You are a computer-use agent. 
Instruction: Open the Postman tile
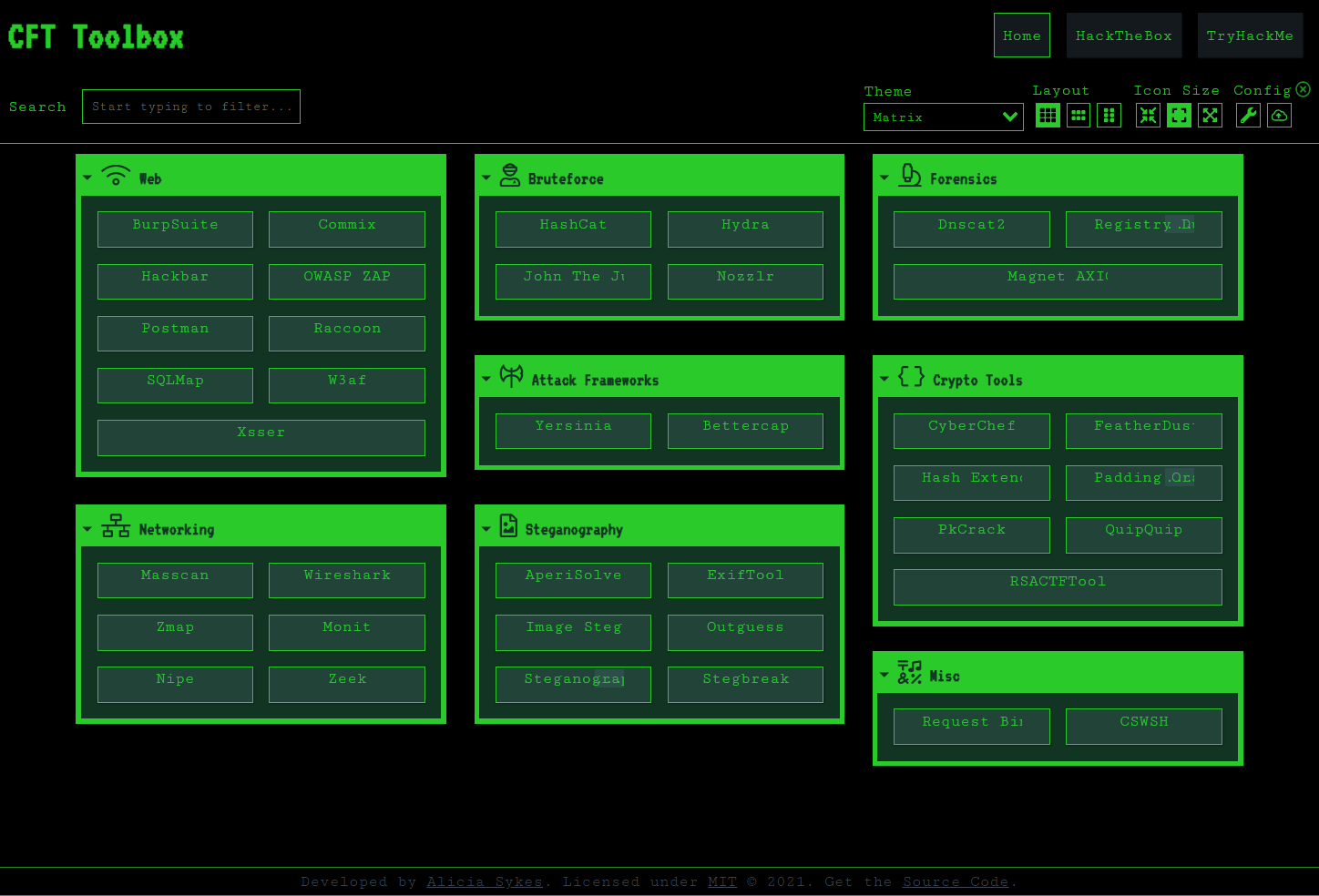175,333
